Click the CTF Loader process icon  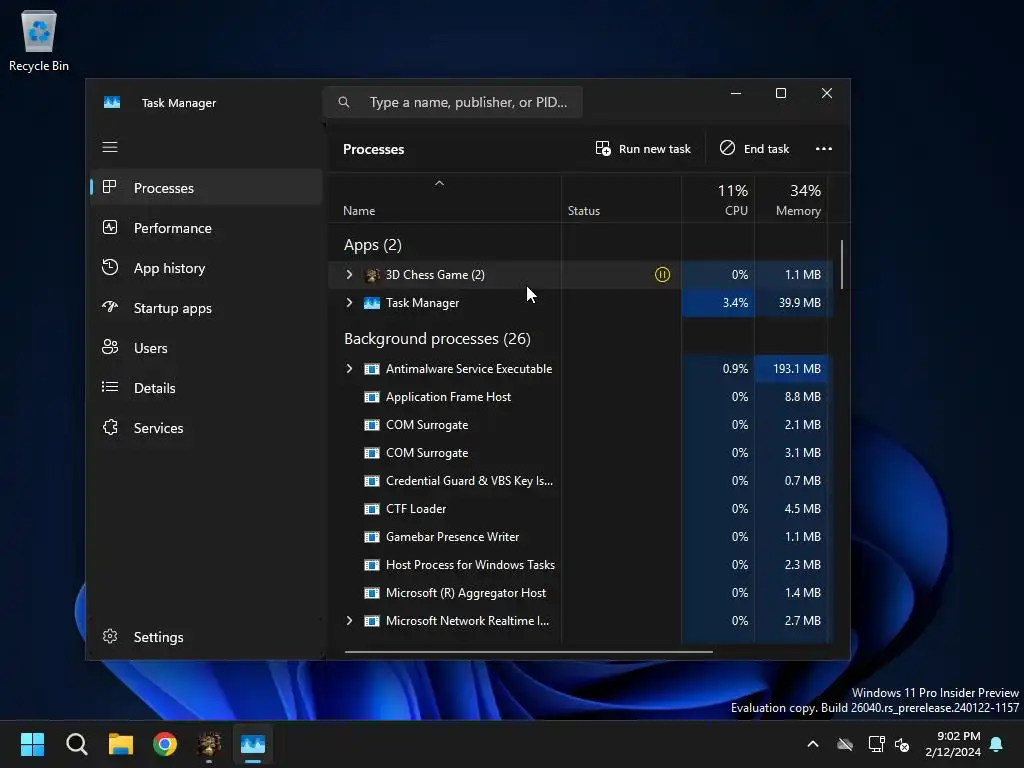point(372,509)
